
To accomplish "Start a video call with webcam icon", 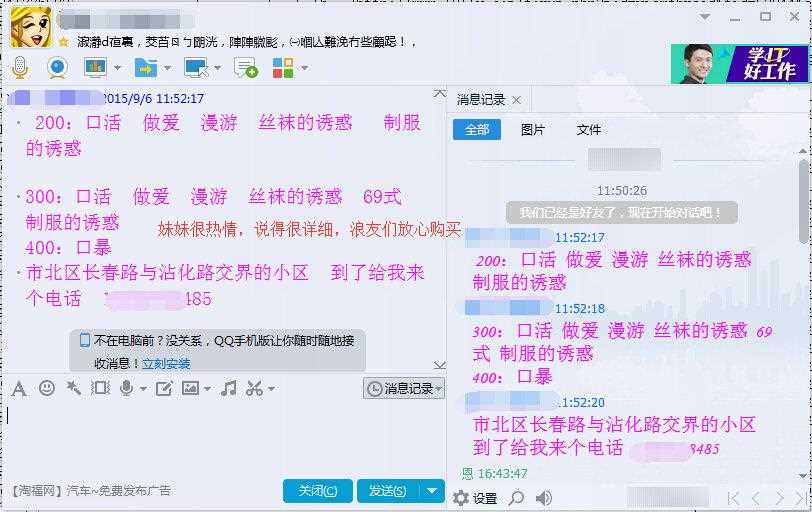I will pos(57,67).
